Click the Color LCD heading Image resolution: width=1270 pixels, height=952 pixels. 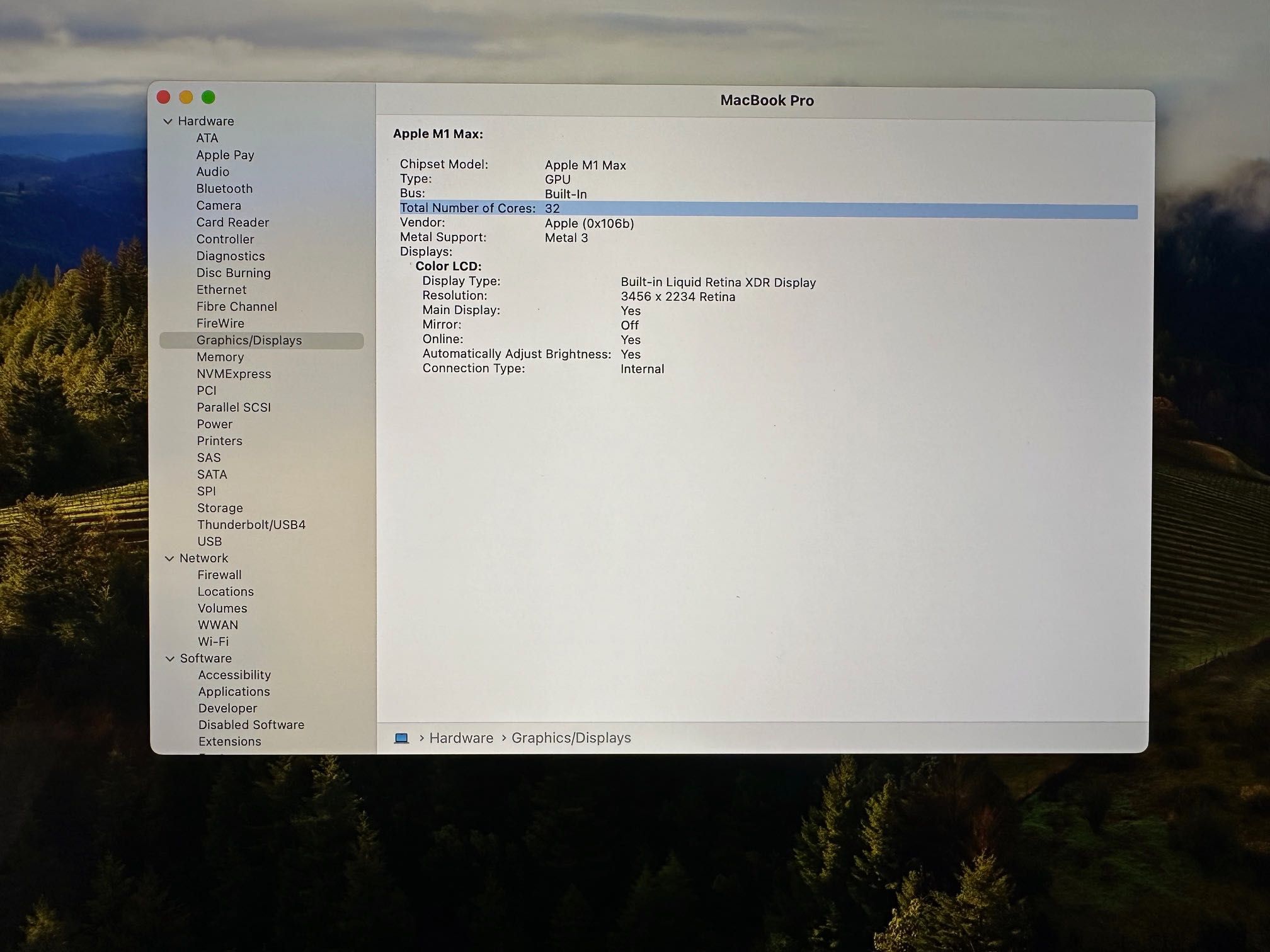click(449, 266)
